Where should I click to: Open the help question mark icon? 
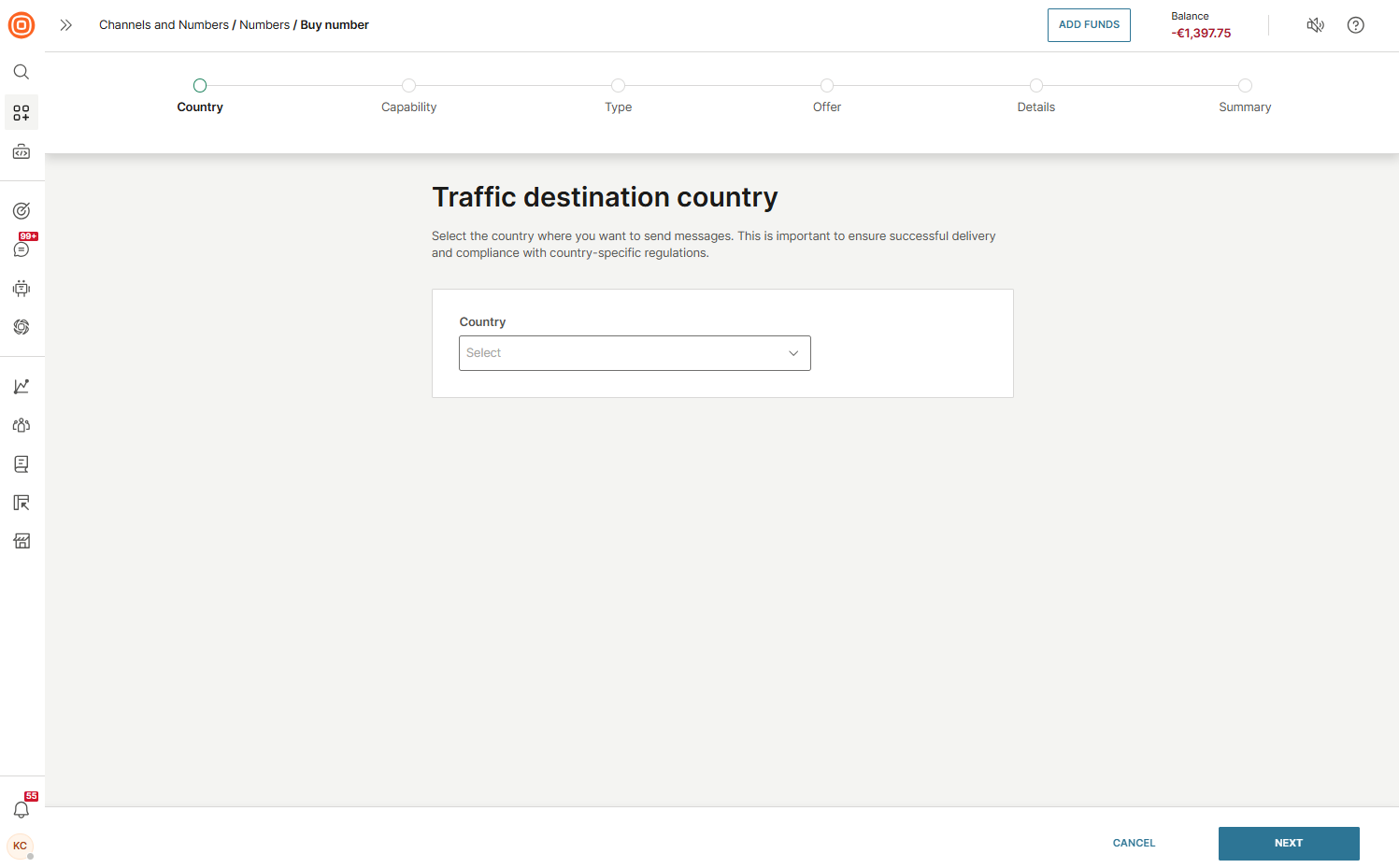1355,25
